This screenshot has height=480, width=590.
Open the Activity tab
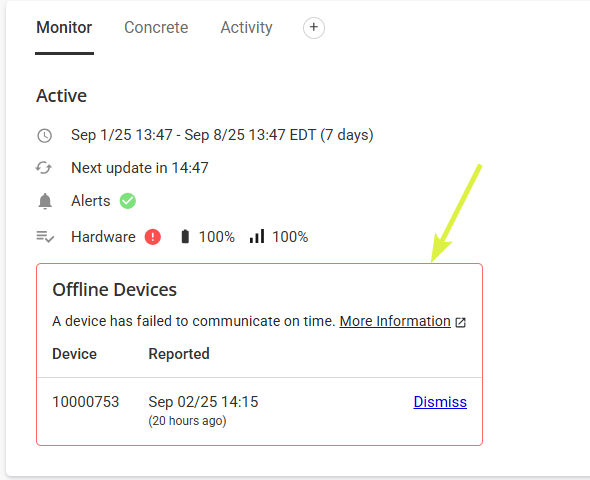point(246,27)
